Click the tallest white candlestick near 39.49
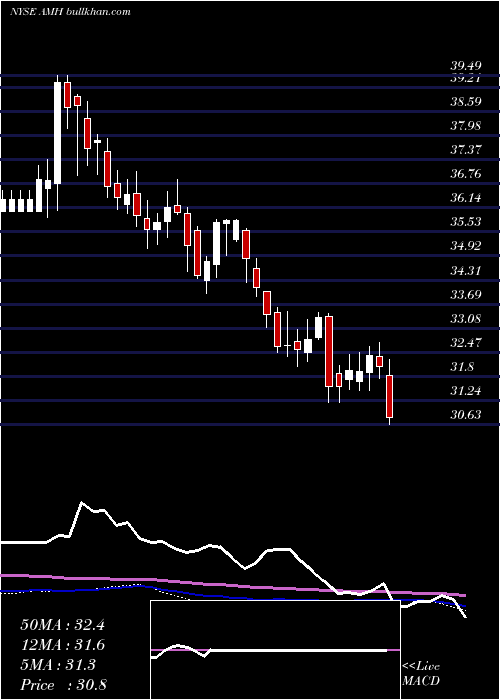The image size is (500, 700). pyautogui.click(x=58, y=133)
